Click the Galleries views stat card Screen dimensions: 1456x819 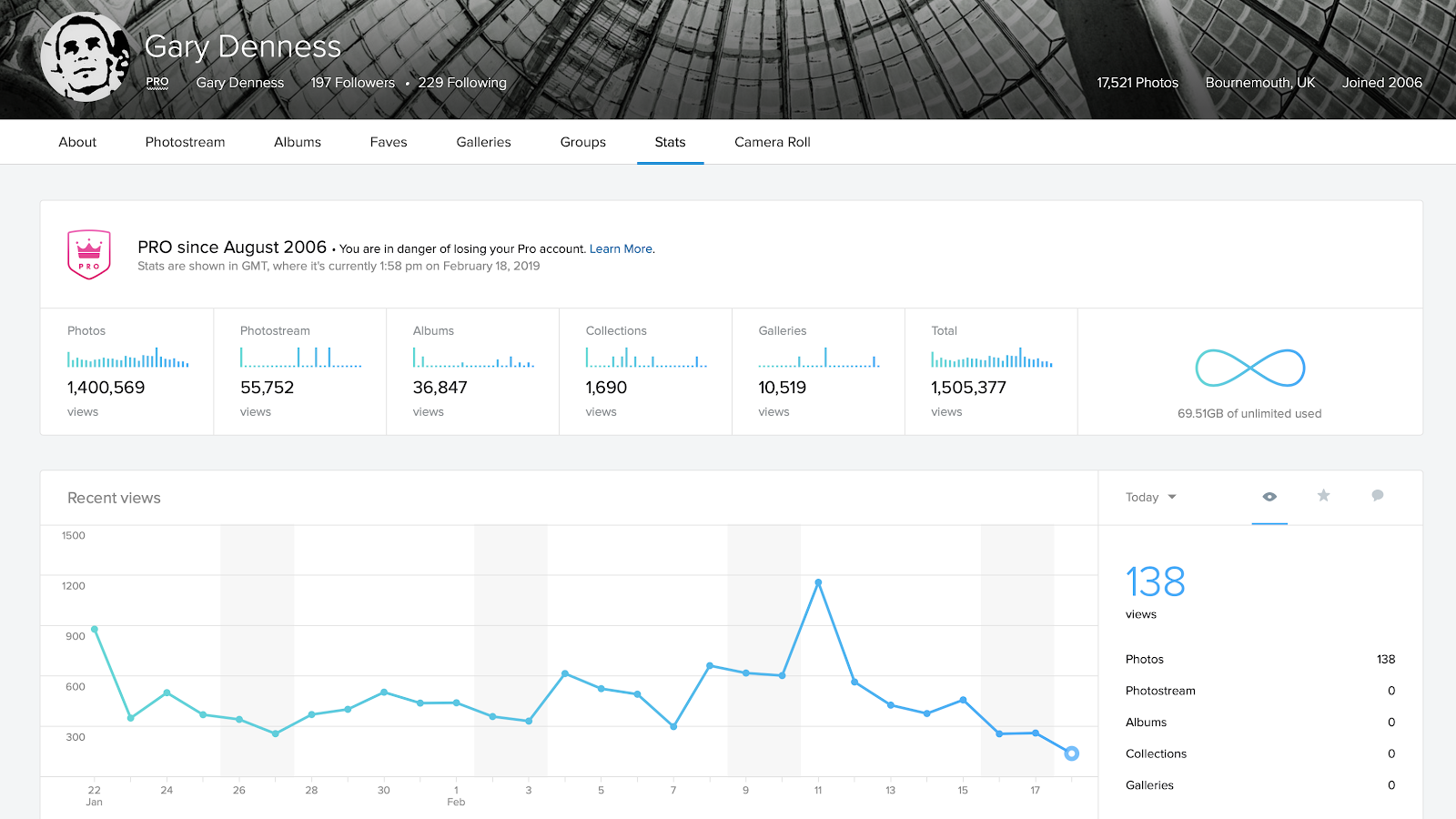pos(818,371)
